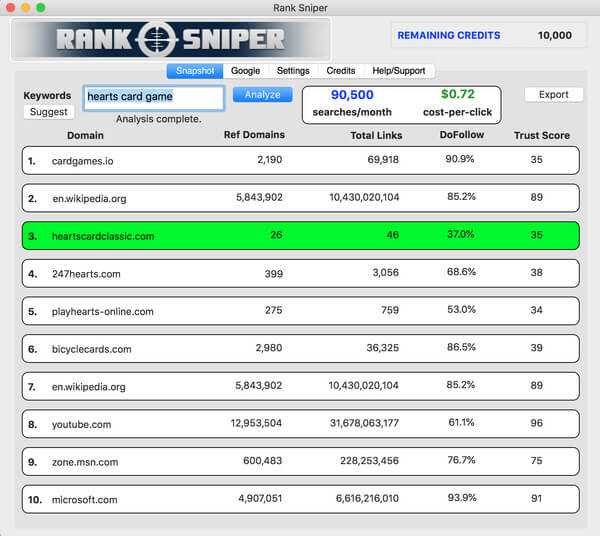Click total links value 36,325
Viewport: 600px width, 536px height.
pos(383,348)
